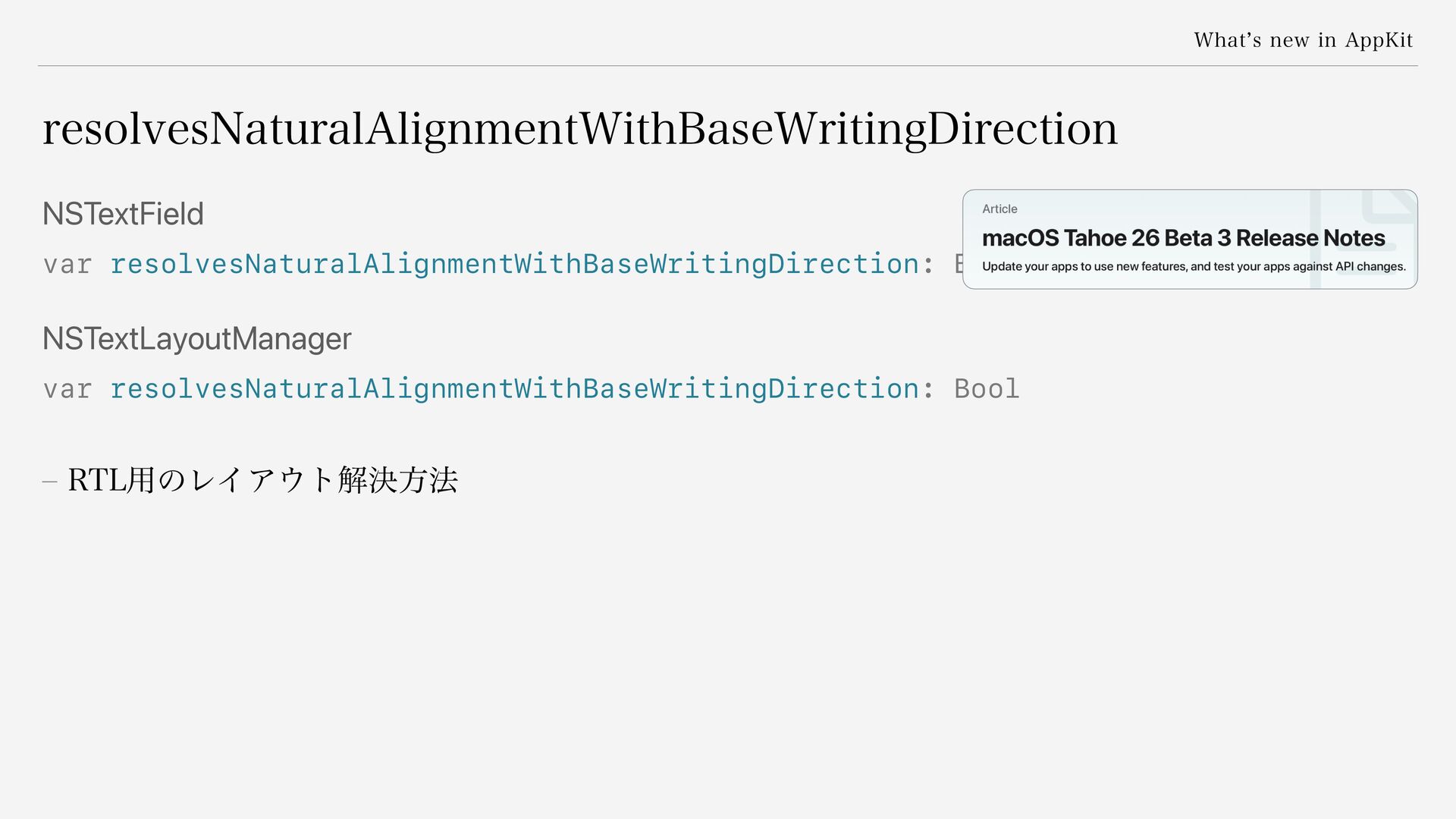1456x819 pixels.
Task: Click the property name under NSTextLayoutManager
Action: click(x=515, y=388)
